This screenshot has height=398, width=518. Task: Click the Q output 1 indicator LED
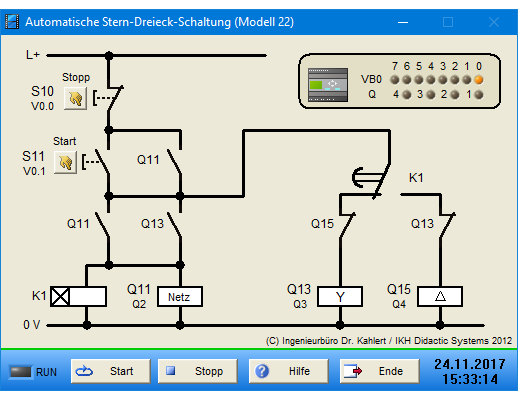tap(479, 95)
